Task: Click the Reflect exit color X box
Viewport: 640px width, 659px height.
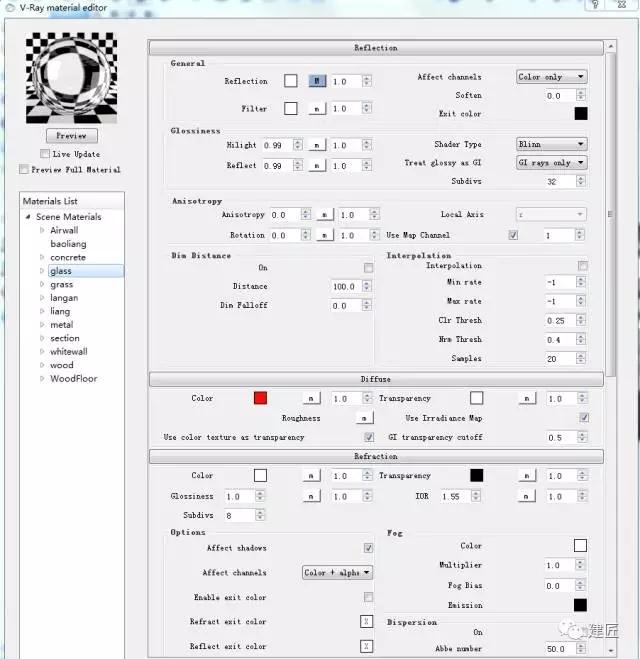Action: [366, 646]
